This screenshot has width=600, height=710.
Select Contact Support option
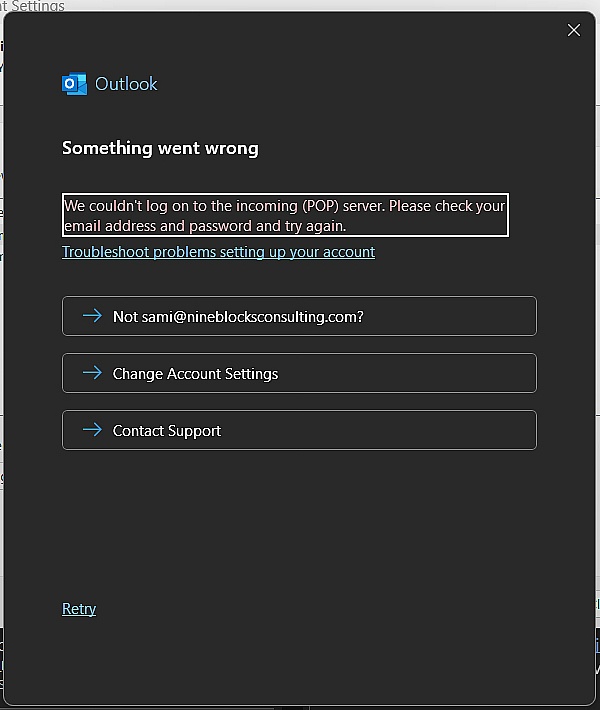(299, 430)
